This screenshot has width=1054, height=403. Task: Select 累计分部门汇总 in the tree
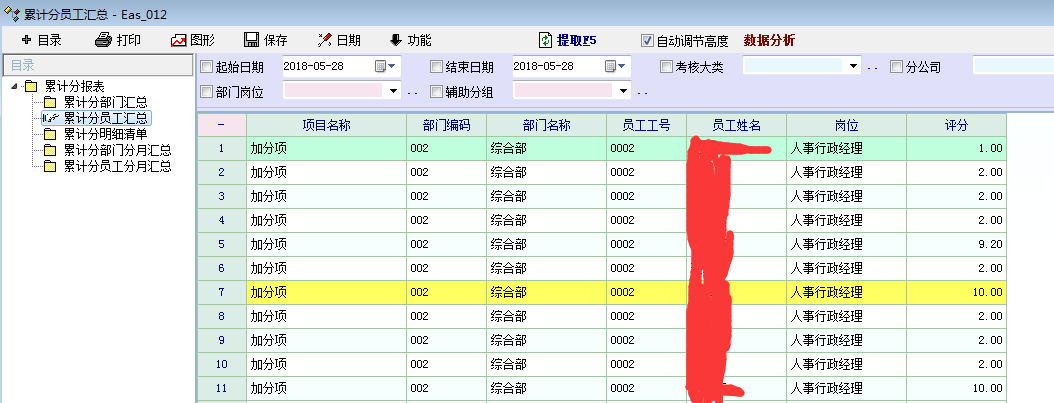coord(105,102)
